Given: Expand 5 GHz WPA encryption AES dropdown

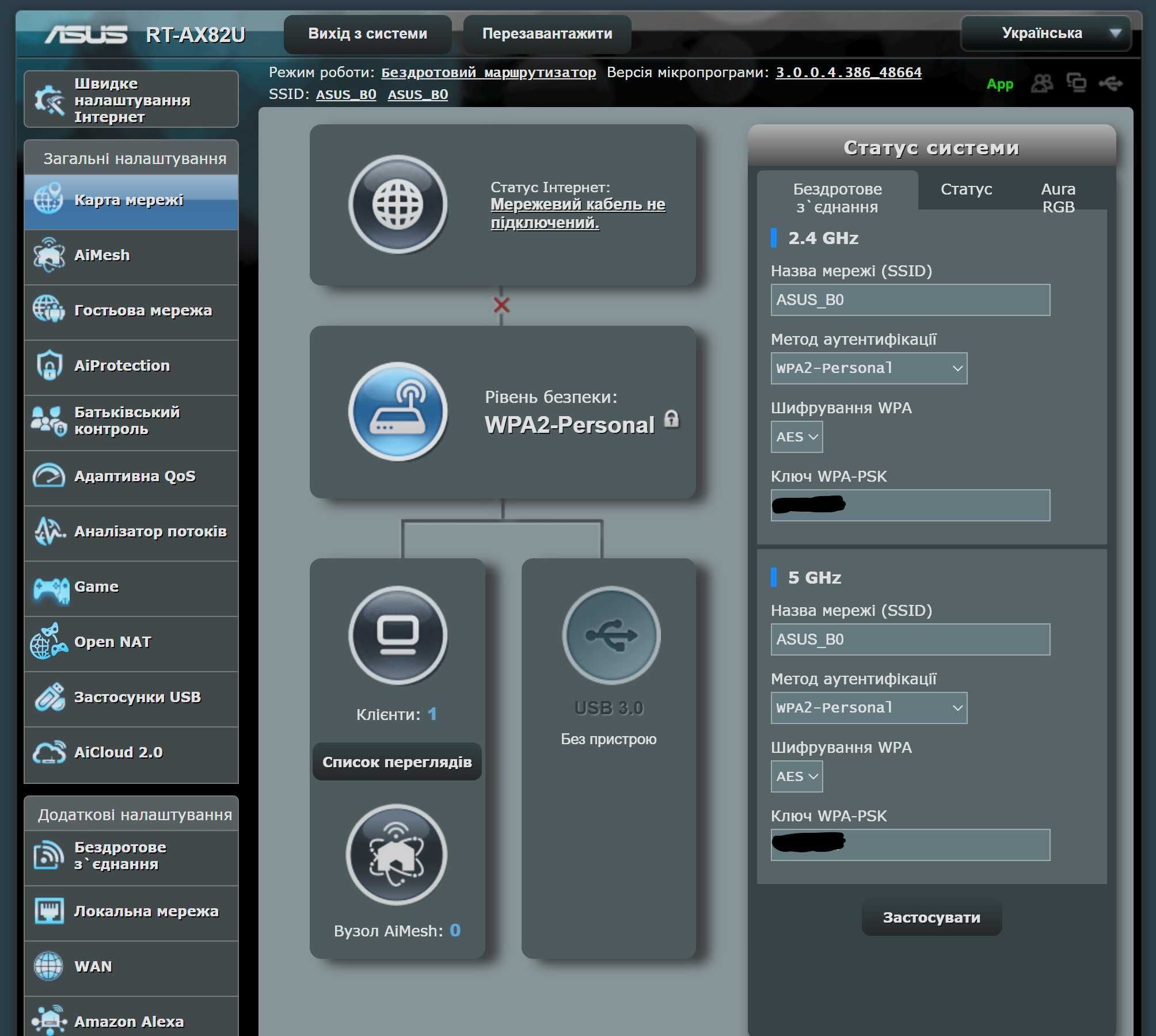Looking at the screenshot, I should 797,776.
